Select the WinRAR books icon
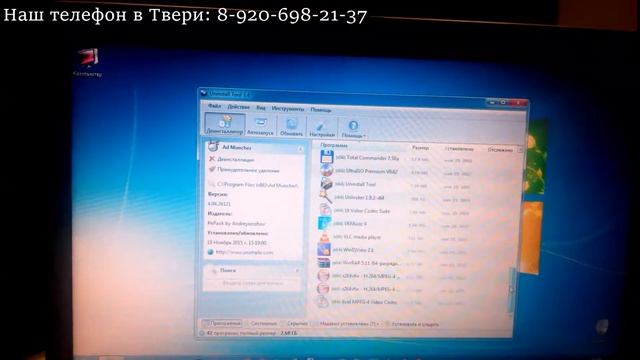Screen dimensions: 640x360 point(323,262)
